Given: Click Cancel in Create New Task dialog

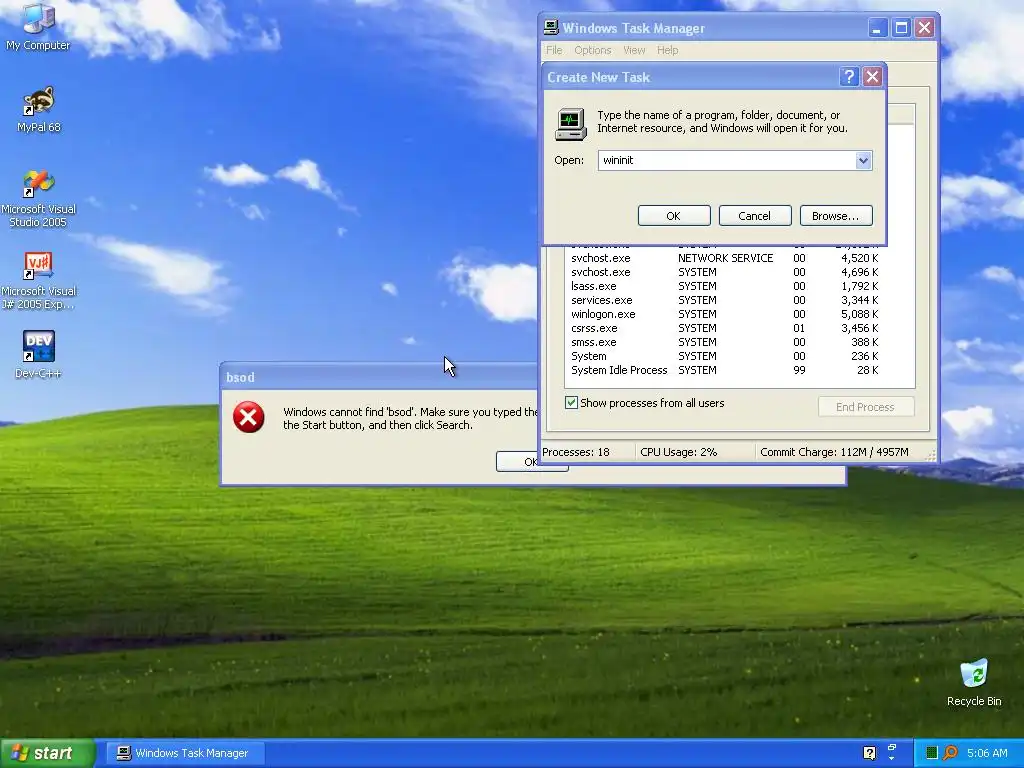Looking at the screenshot, I should pyautogui.click(x=755, y=216).
